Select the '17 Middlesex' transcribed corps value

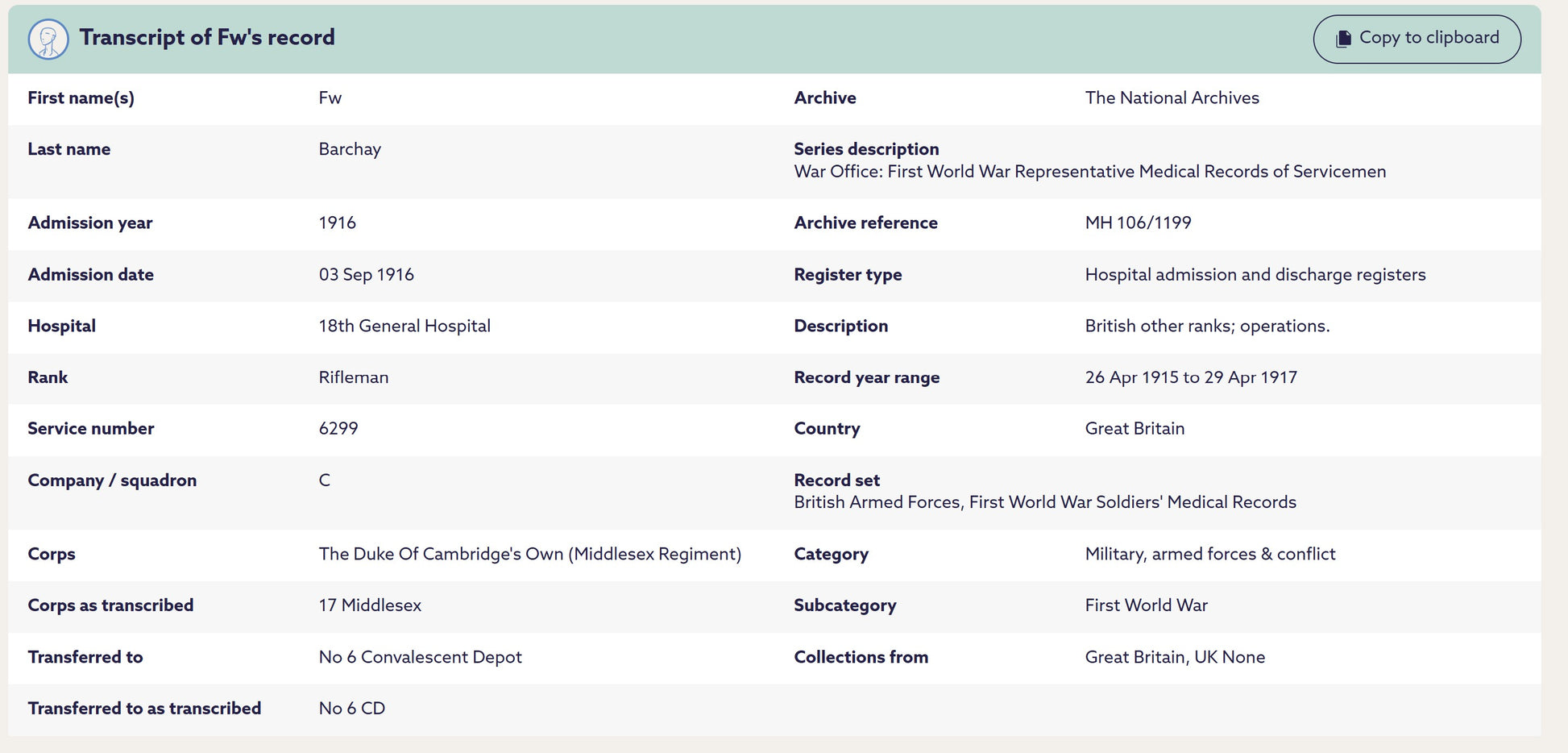(x=370, y=605)
